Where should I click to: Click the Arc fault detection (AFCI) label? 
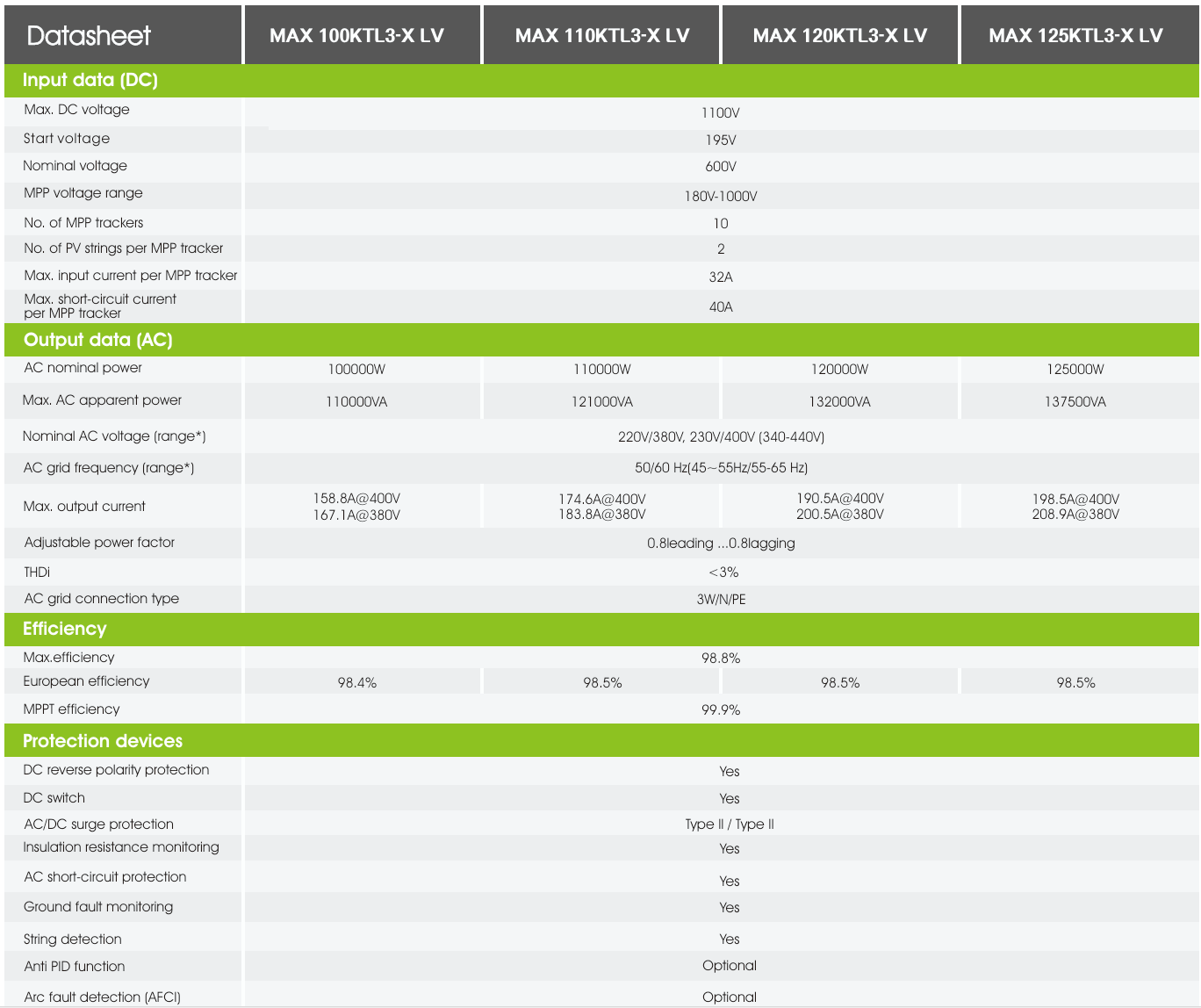[x=102, y=997]
